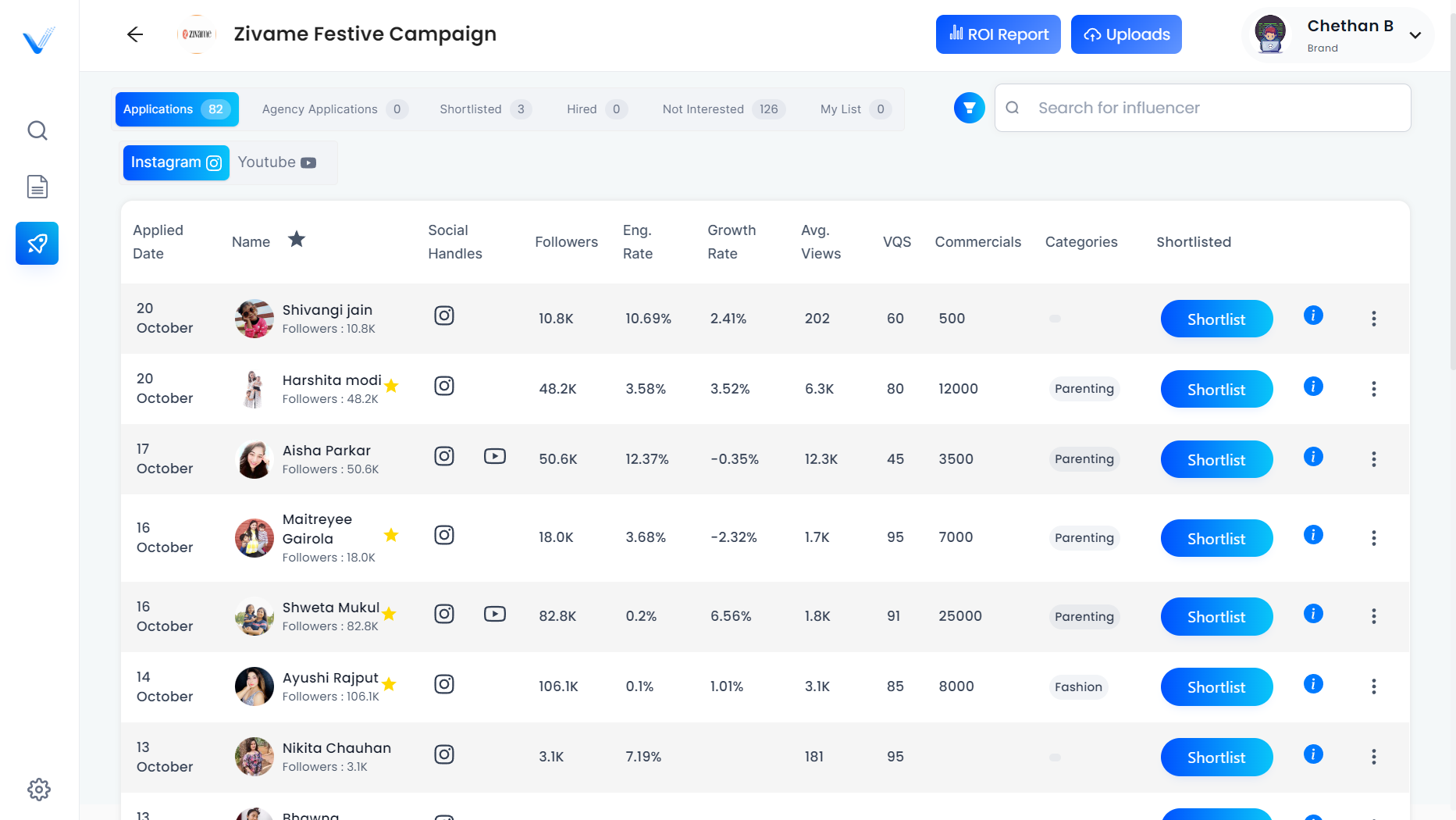Open the document icon in left sidebar

pyautogui.click(x=37, y=187)
